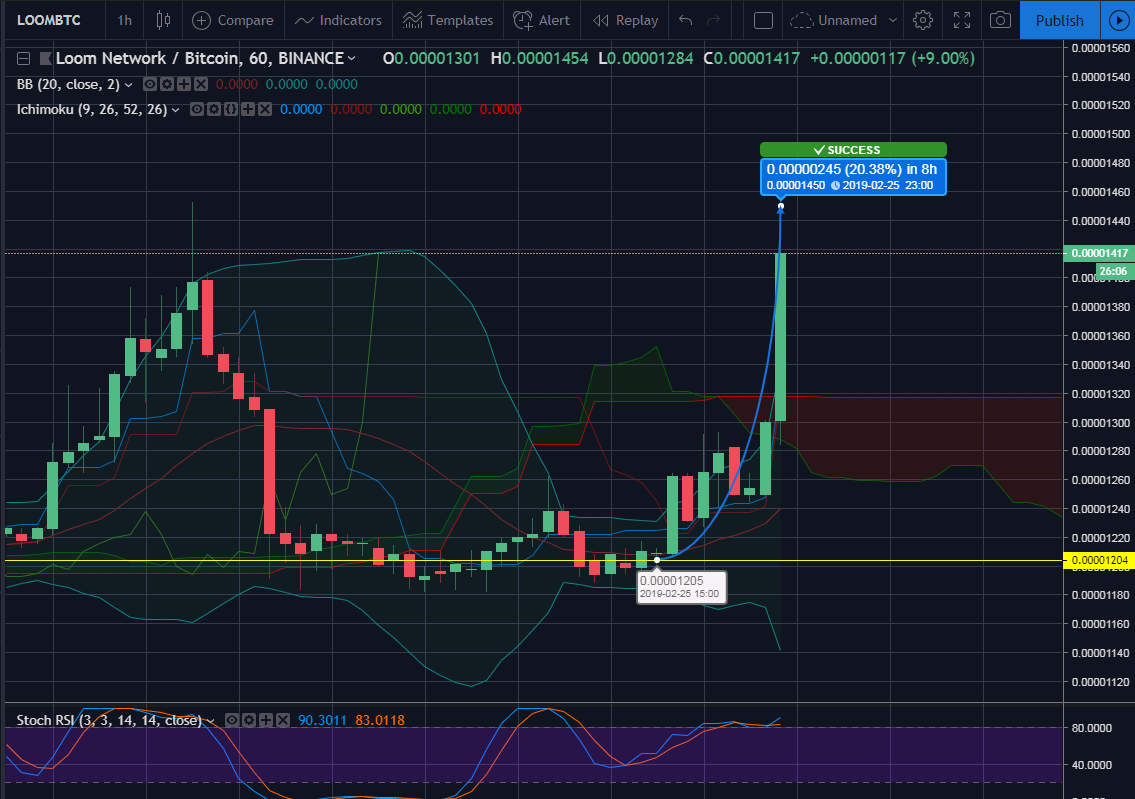1135x799 pixels.
Task: Click the Publish button
Action: click(1059, 20)
